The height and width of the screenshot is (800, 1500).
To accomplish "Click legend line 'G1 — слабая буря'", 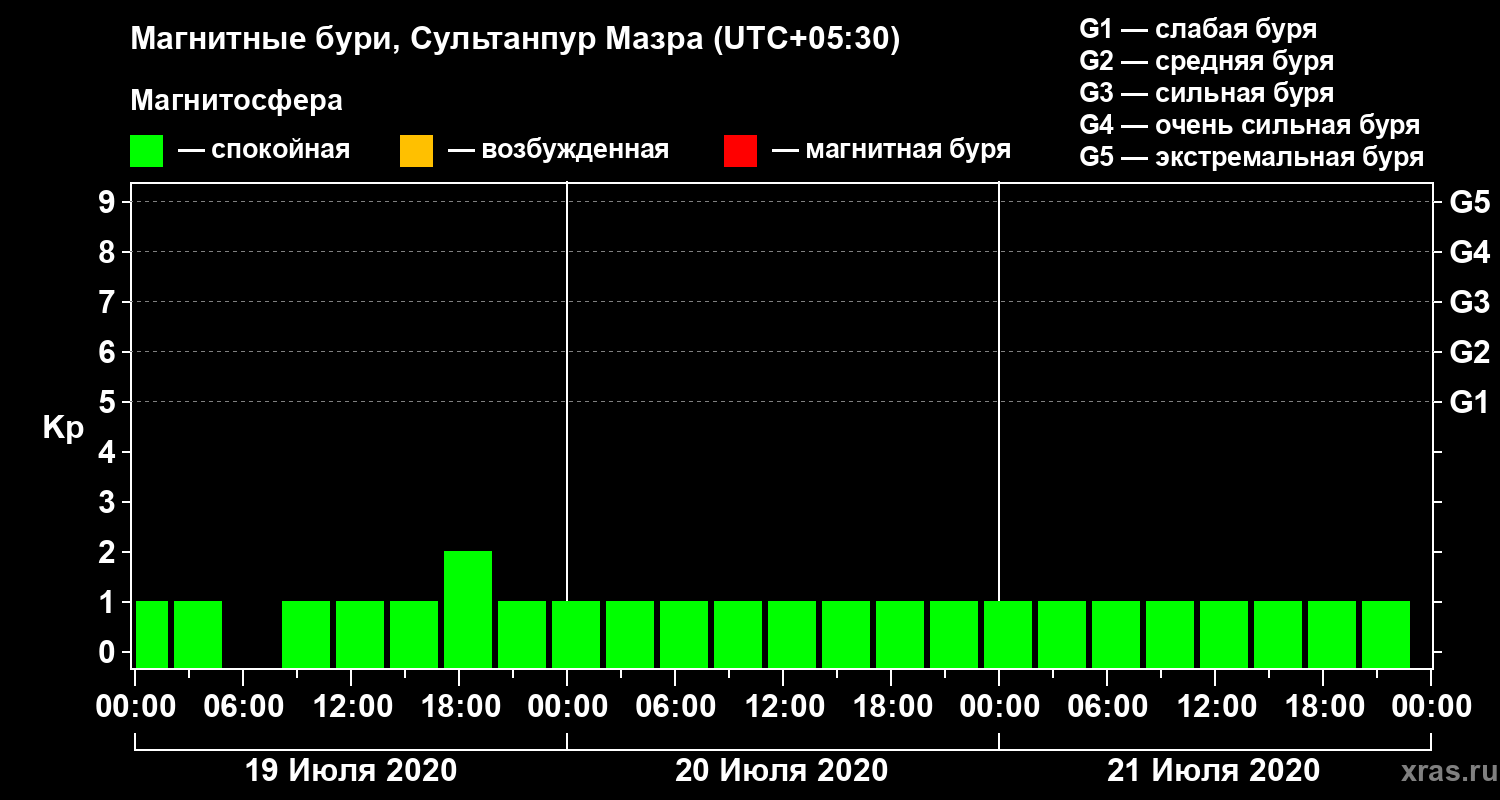I will 1198,28.
